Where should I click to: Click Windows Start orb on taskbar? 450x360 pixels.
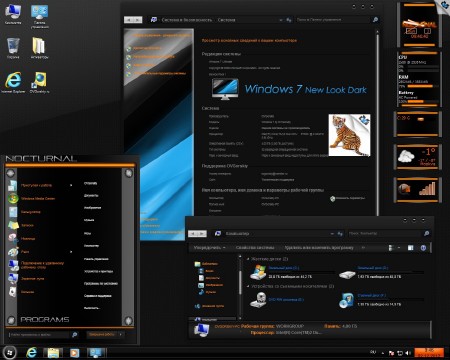click(9, 352)
